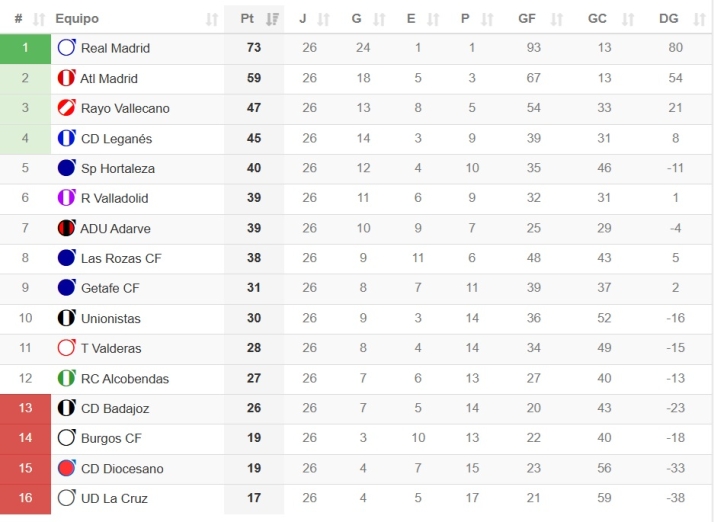Click the Atl Madrid club crest icon
This screenshot has width=714, height=522.
pyautogui.click(x=67, y=78)
